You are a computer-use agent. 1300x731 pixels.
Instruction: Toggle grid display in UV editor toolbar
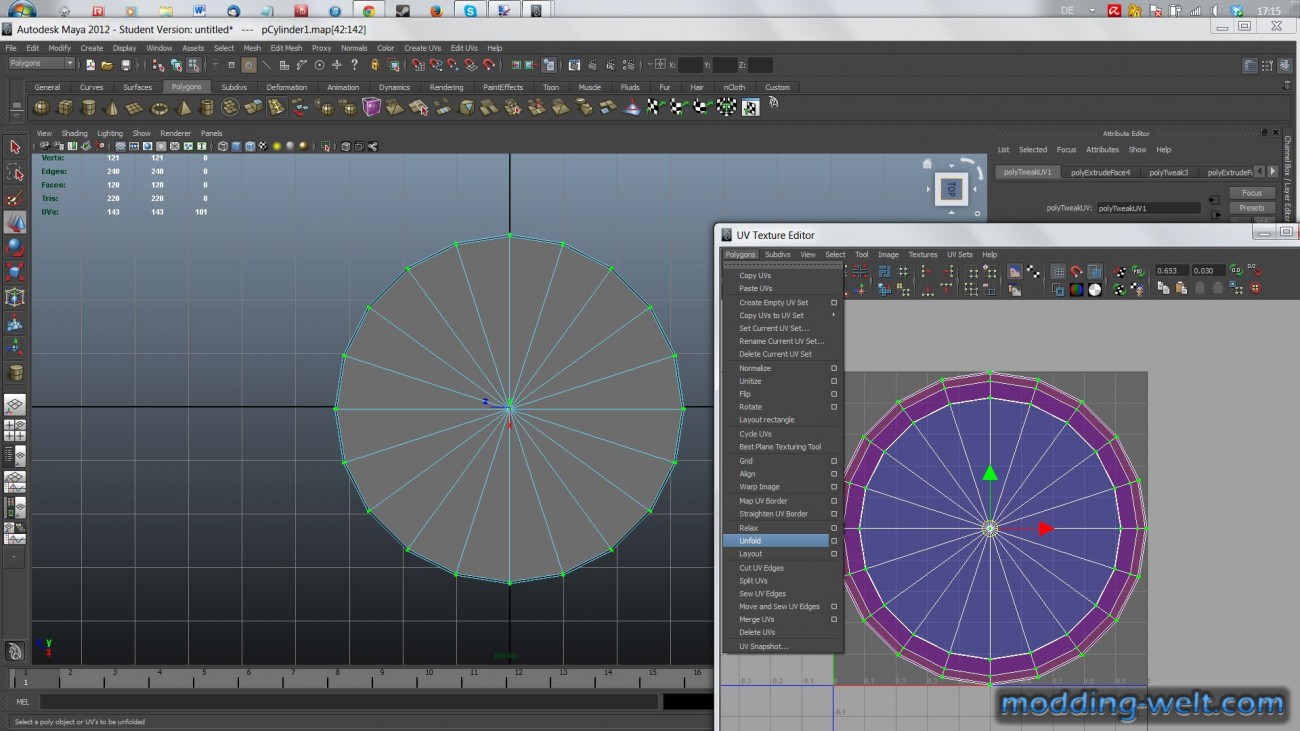click(1058, 271)
